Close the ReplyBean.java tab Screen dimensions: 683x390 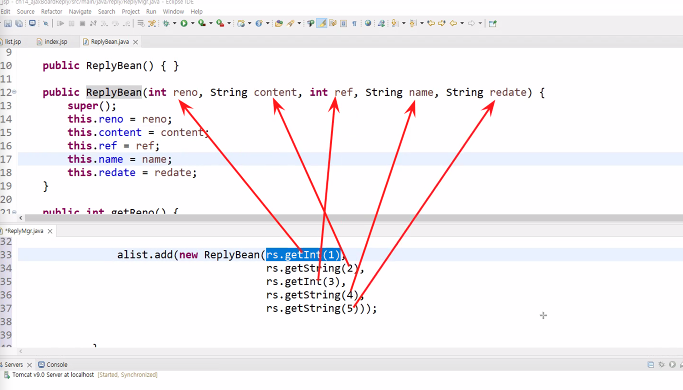click(135, 42)
